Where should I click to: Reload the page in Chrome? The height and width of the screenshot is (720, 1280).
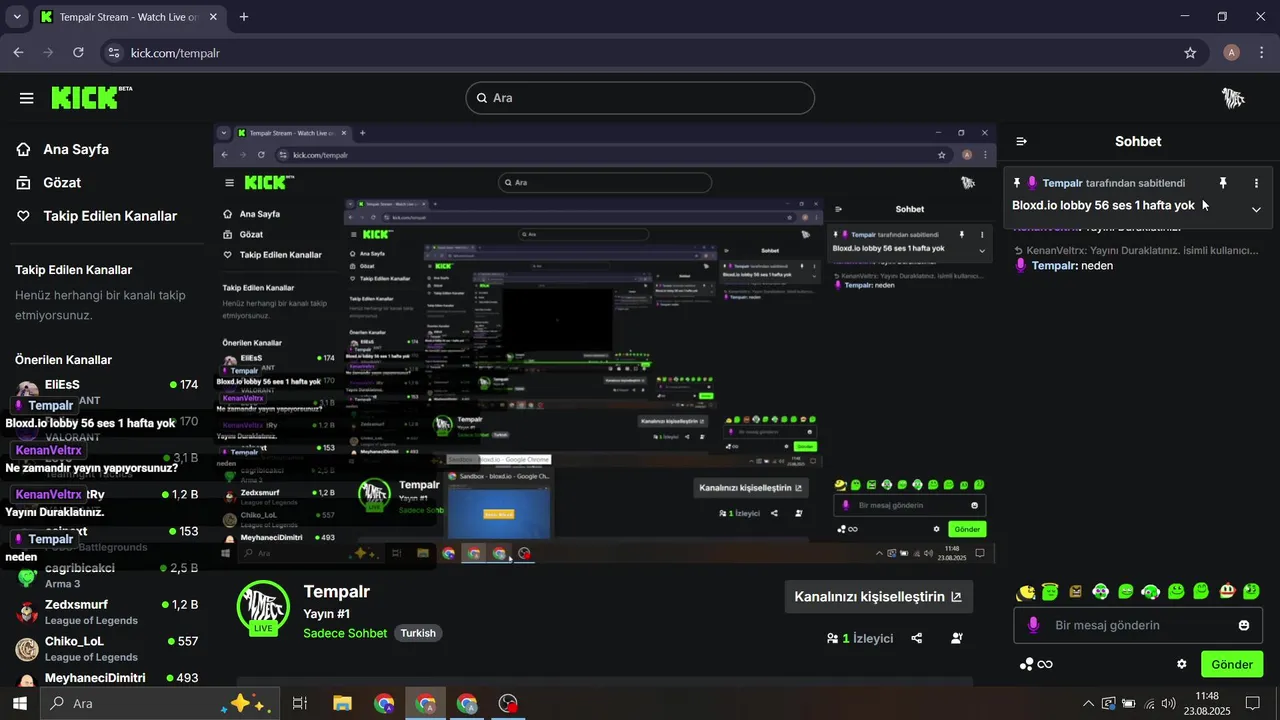78,52
